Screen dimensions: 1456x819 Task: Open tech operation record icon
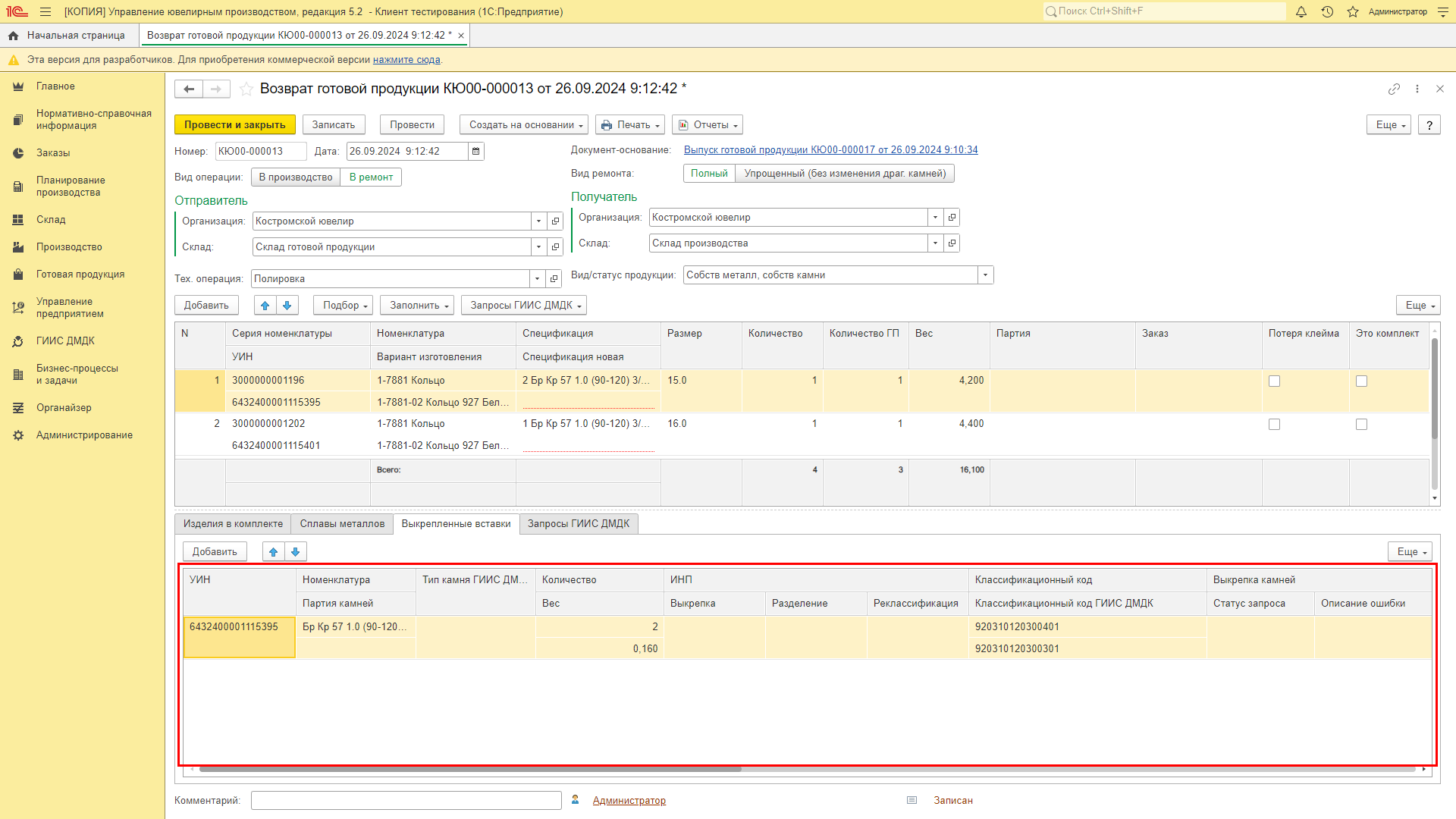(554, 279)
